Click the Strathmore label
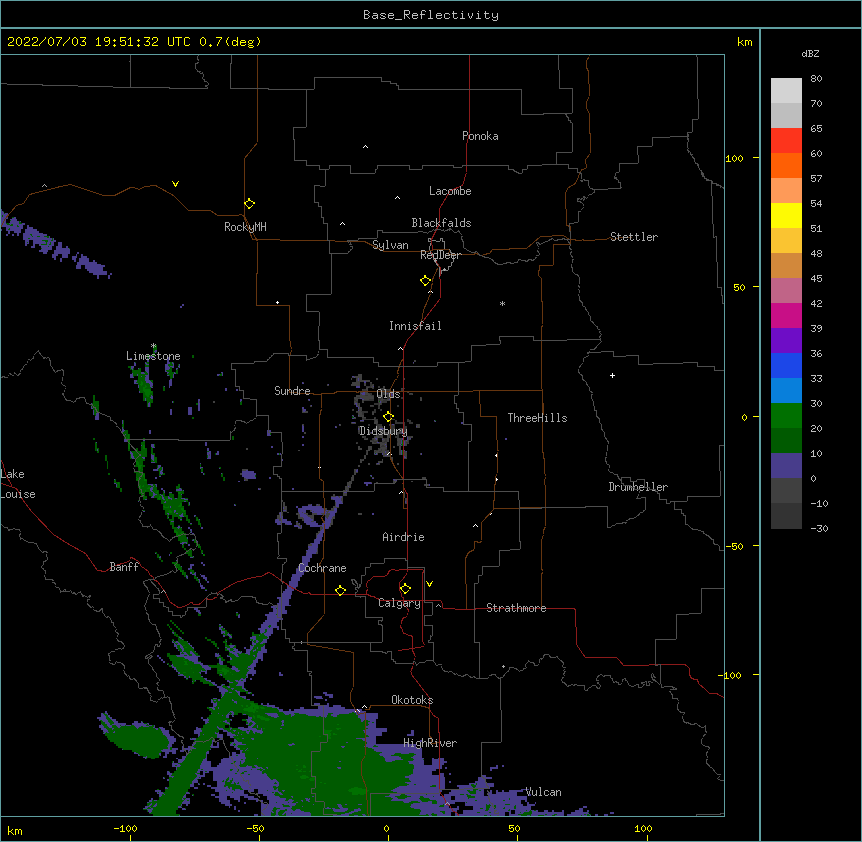The image size is (862, 842). tap(516, 608)
